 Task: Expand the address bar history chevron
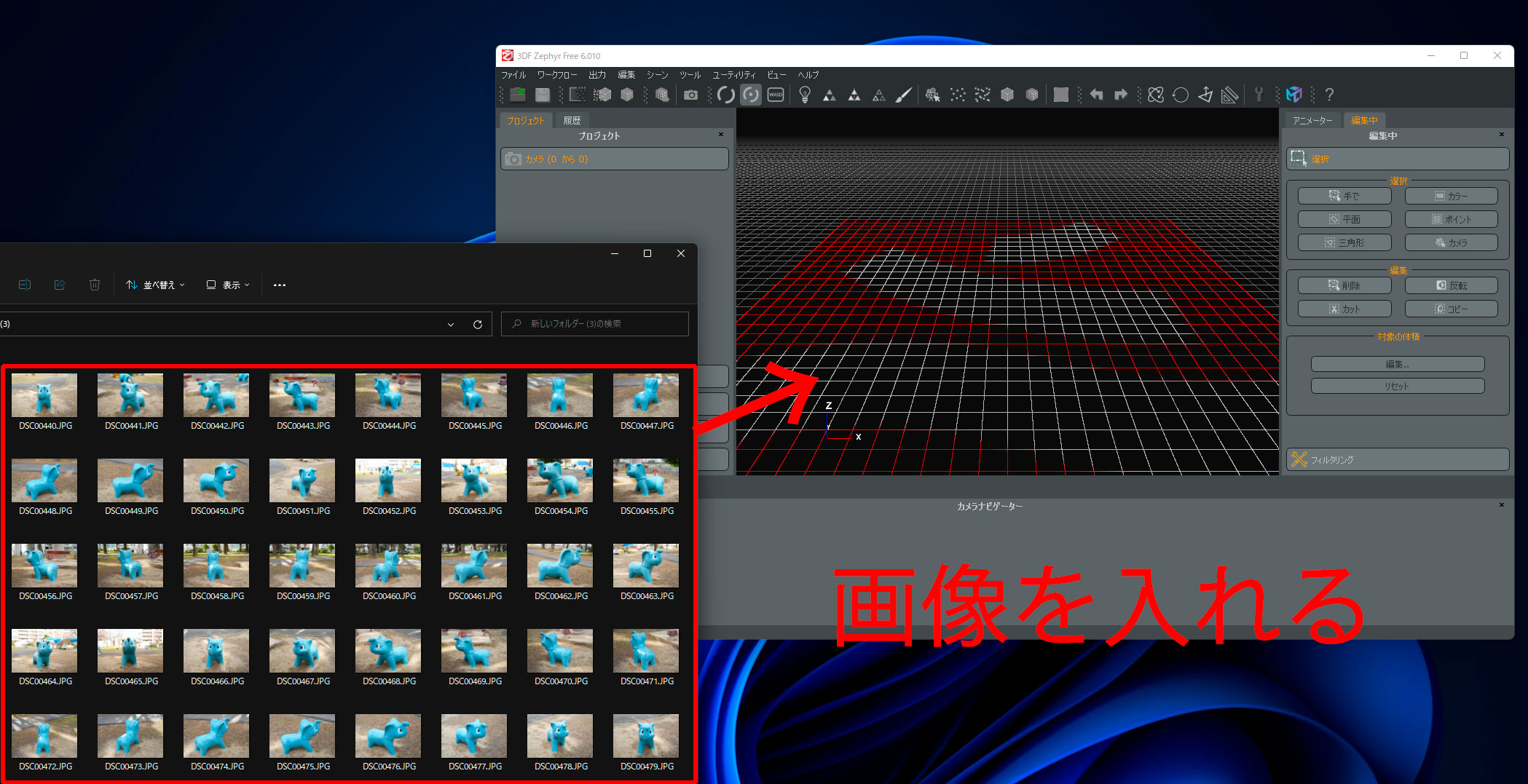(x=451, y=324)
